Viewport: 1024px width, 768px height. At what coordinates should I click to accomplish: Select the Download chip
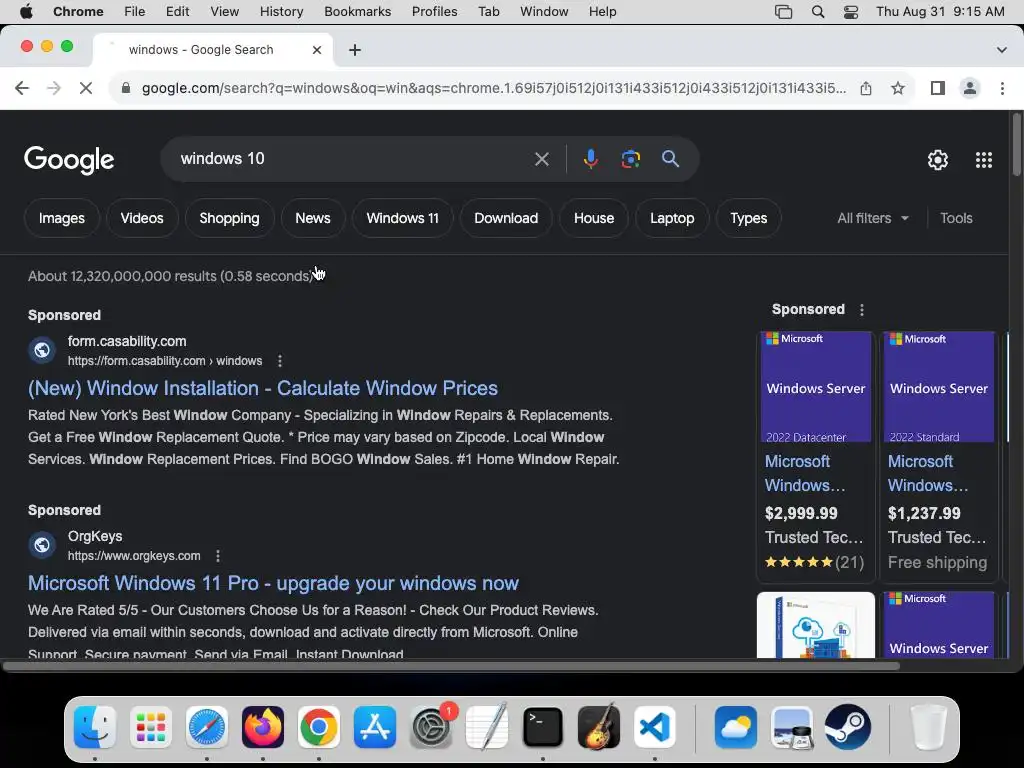click(506, 218)
